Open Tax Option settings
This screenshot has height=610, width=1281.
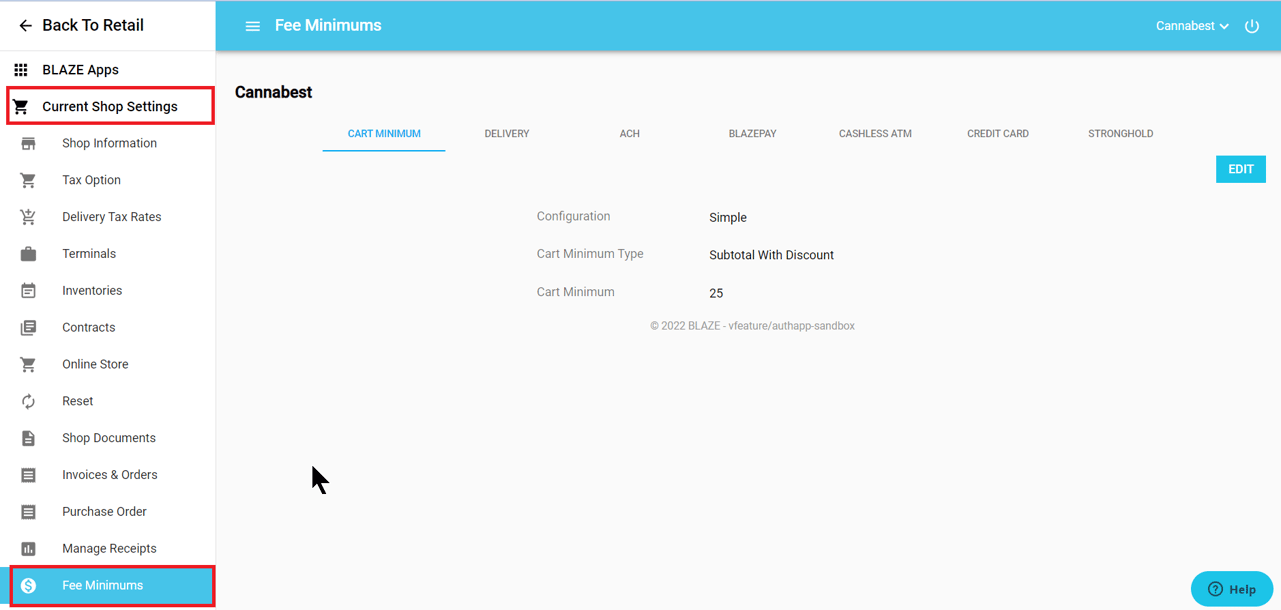point(91,181)
